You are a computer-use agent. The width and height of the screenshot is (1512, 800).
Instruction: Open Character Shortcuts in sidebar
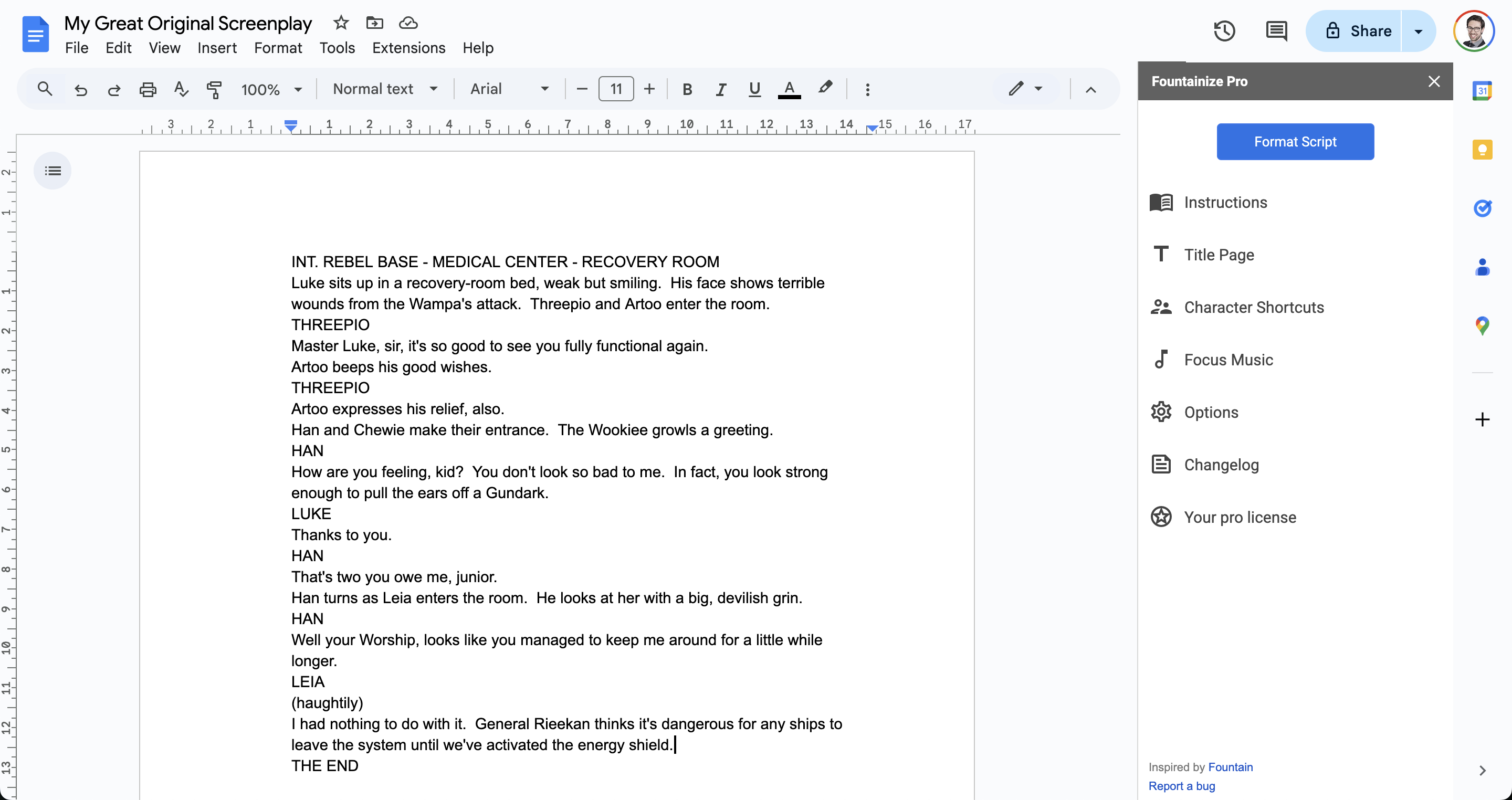point(1237,308)
